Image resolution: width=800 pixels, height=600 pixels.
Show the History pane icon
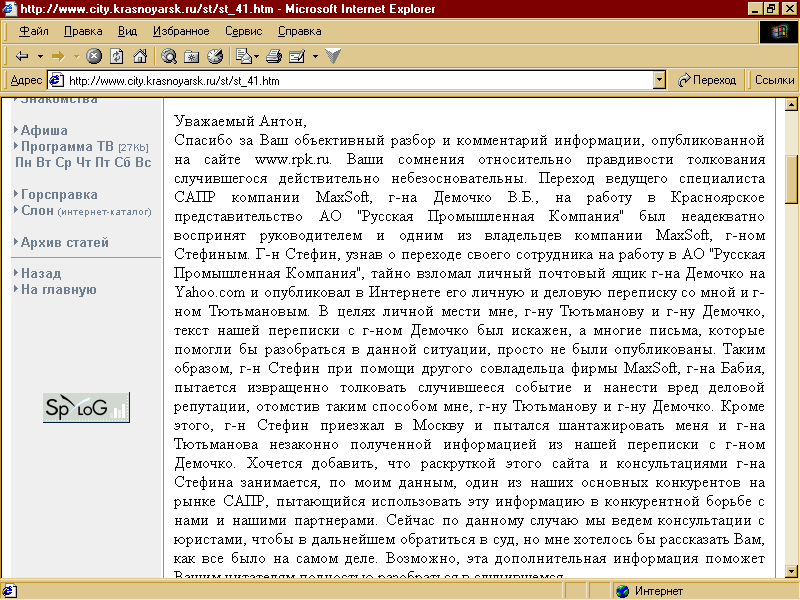coord(215,56)
